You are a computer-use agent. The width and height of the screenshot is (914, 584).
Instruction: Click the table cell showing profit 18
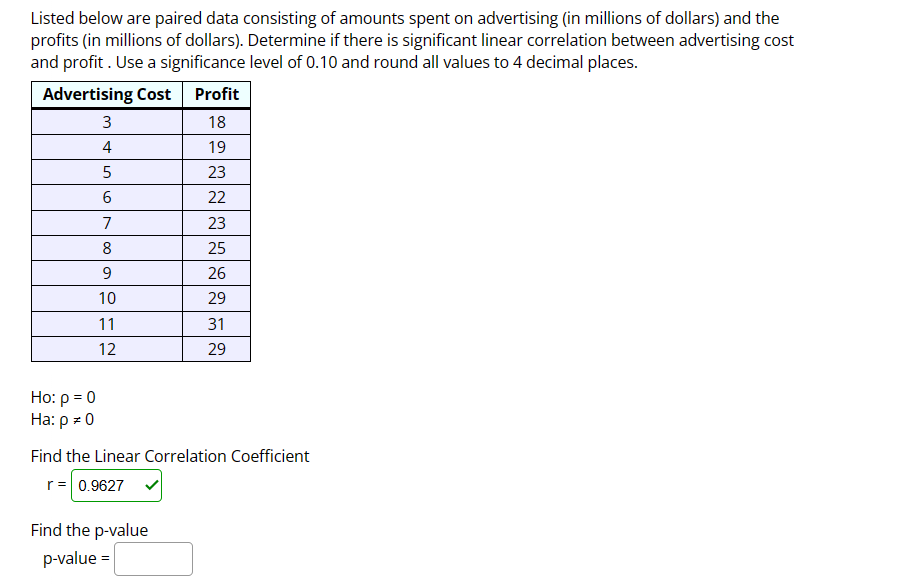pos(216,121)
